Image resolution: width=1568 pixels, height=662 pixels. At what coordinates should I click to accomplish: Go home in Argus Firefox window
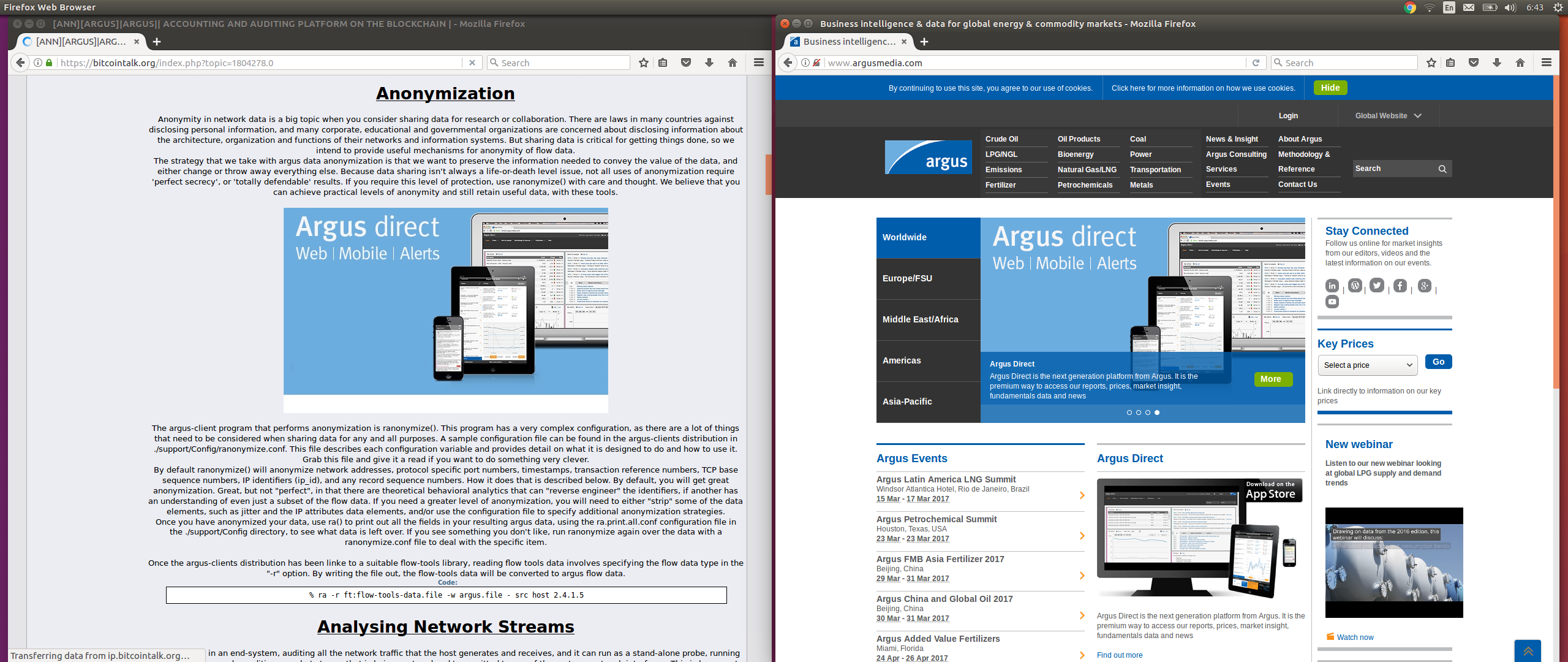(1520, 63)
